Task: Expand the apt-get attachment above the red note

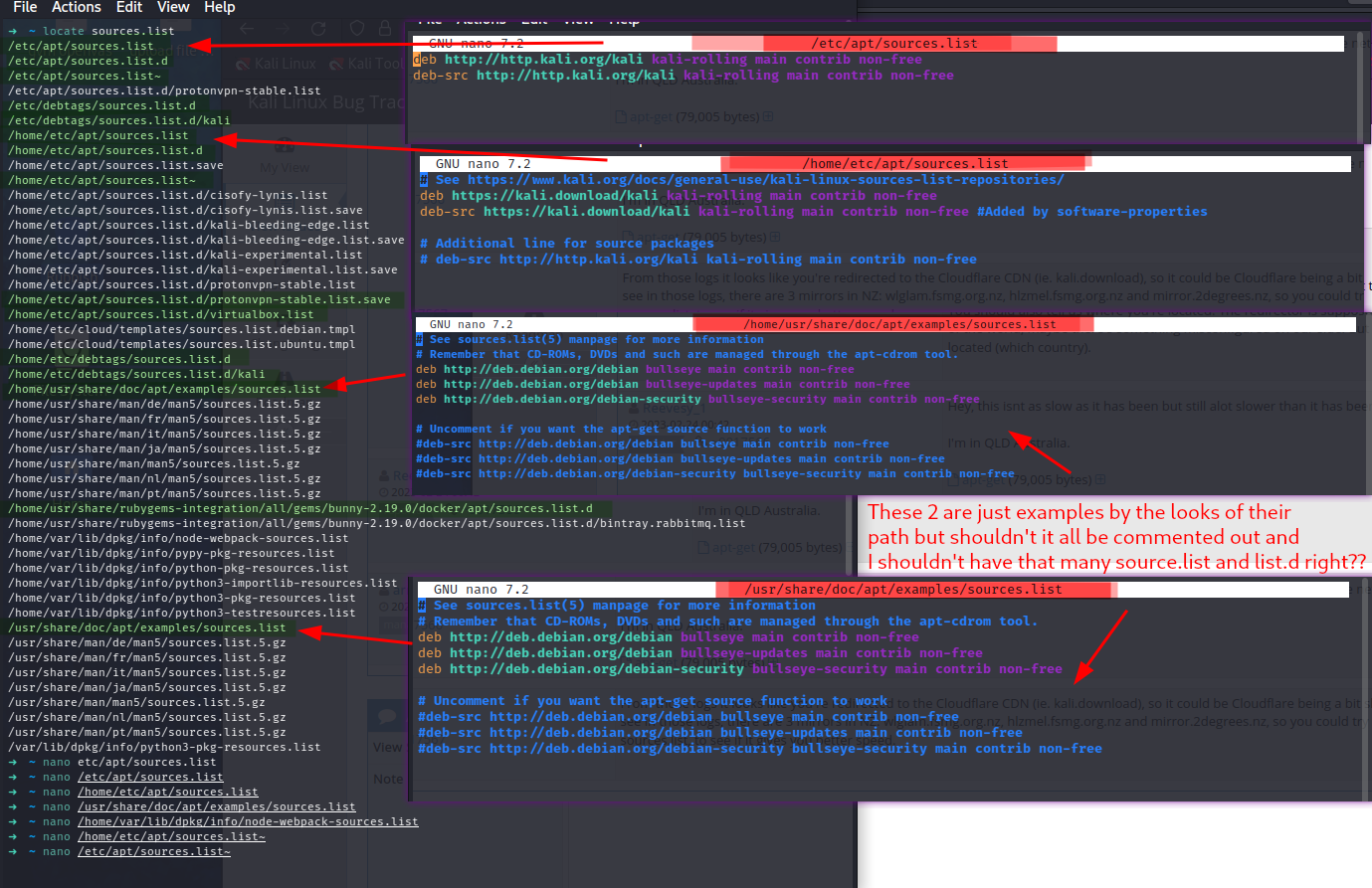Action: click(x=1100, y=479)
